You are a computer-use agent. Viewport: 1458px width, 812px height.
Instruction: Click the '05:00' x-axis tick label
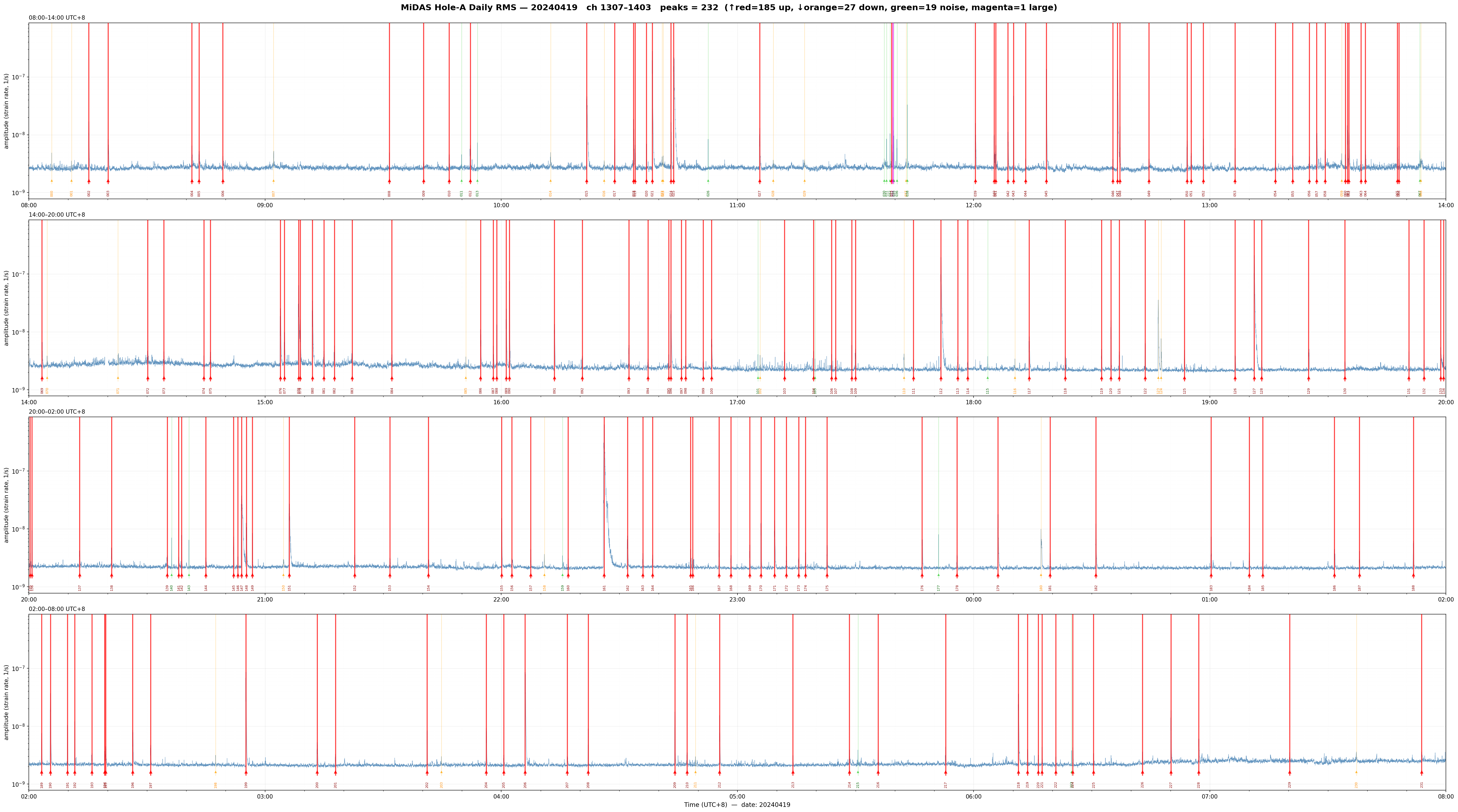coord(737,797)
